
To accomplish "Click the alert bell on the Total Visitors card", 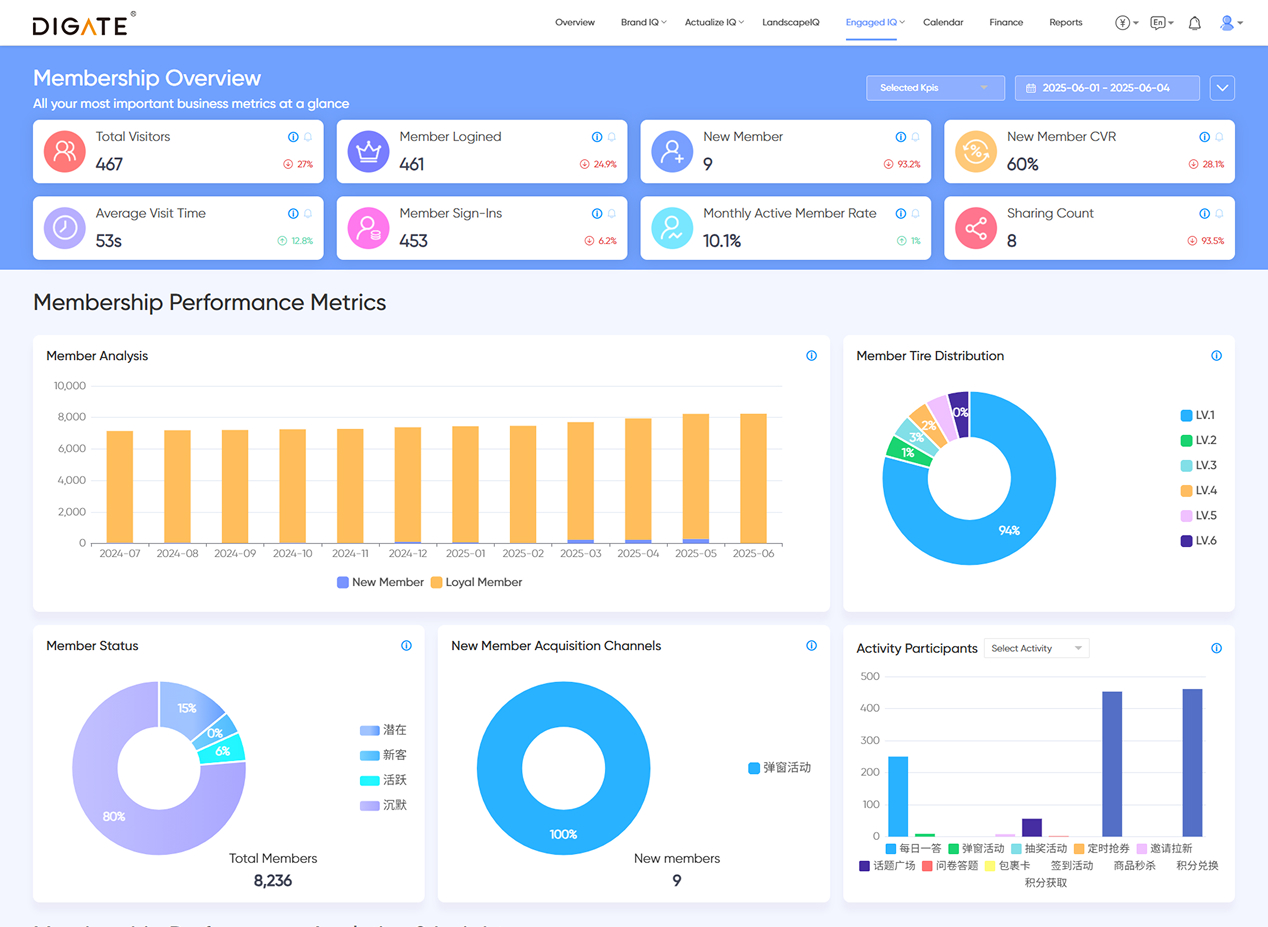I will [x=308, y=137].
